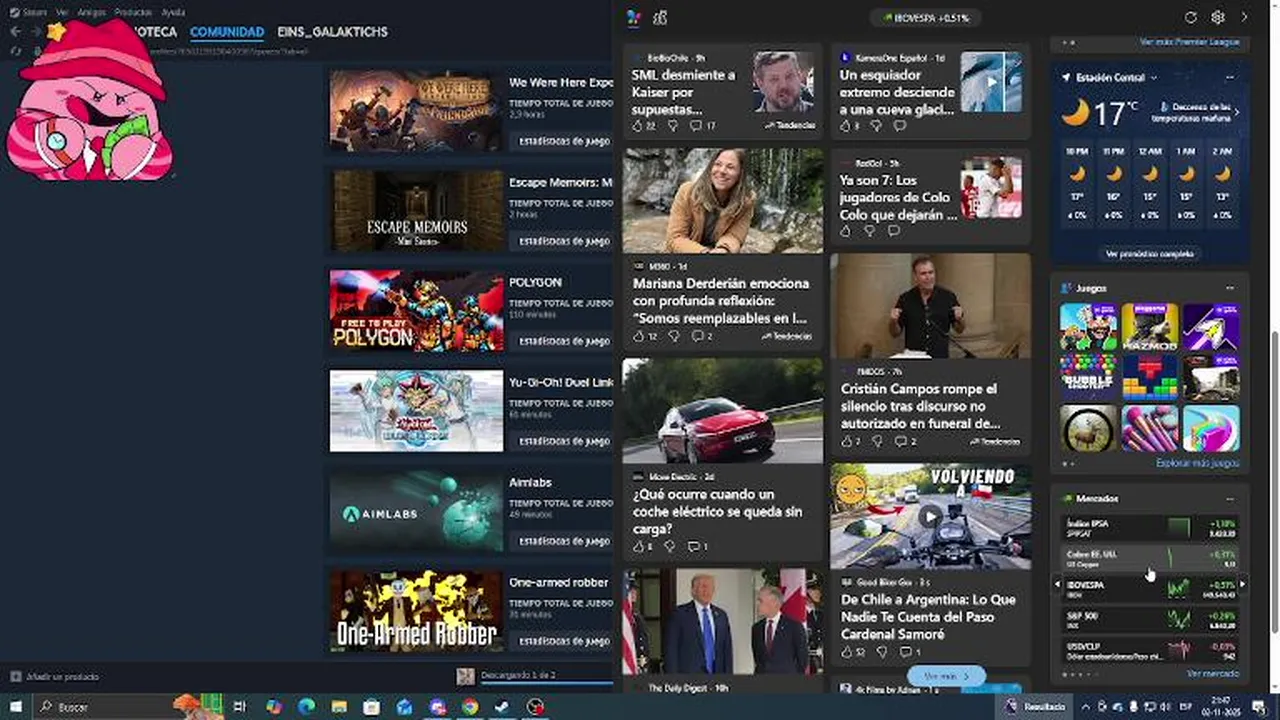
Task: Show hidden system tray icons
Action: click(1088, 707)
